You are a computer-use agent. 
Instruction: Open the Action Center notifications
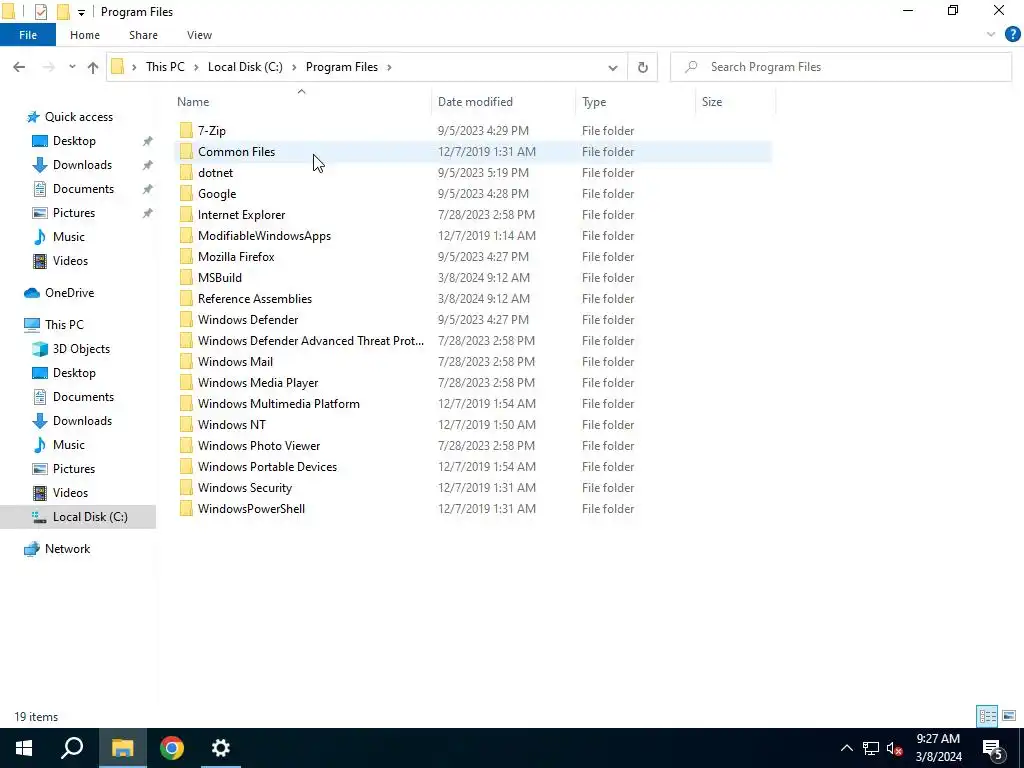click(x=993, y=748)
